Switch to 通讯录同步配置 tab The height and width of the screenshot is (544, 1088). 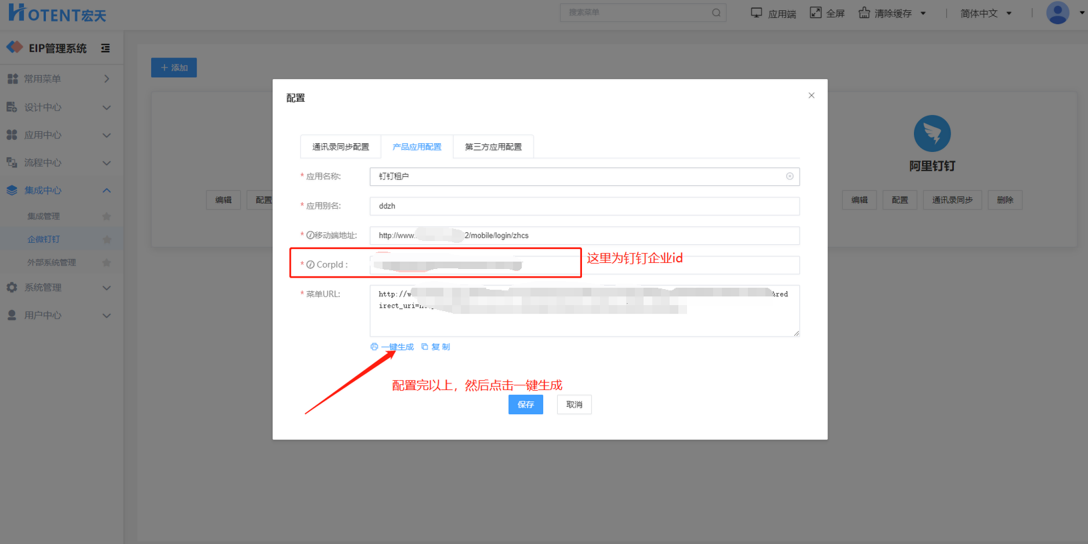[341, 147]
